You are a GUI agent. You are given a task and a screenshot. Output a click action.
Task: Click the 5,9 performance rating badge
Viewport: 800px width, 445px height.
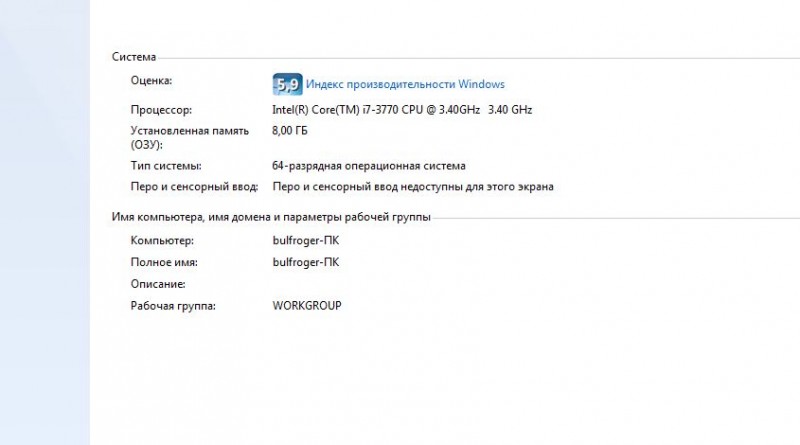pyautogui.click(x=287, y=84)
